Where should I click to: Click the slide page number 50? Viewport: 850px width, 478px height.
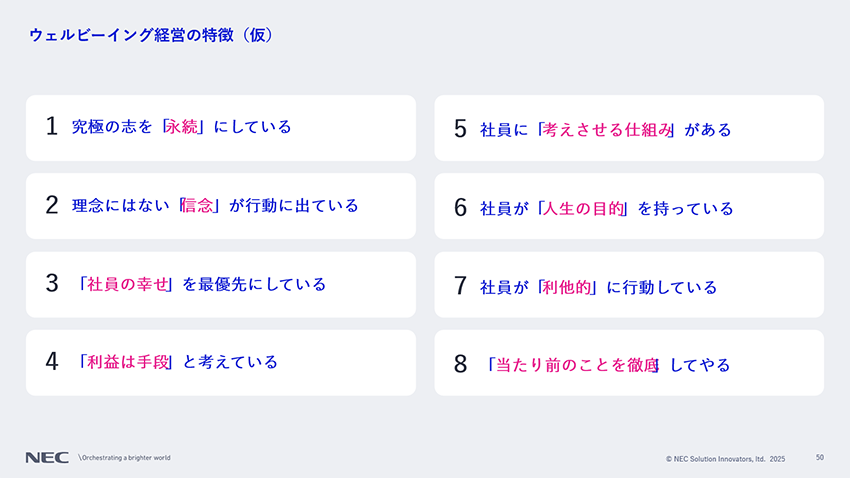(x=820, y=458)
